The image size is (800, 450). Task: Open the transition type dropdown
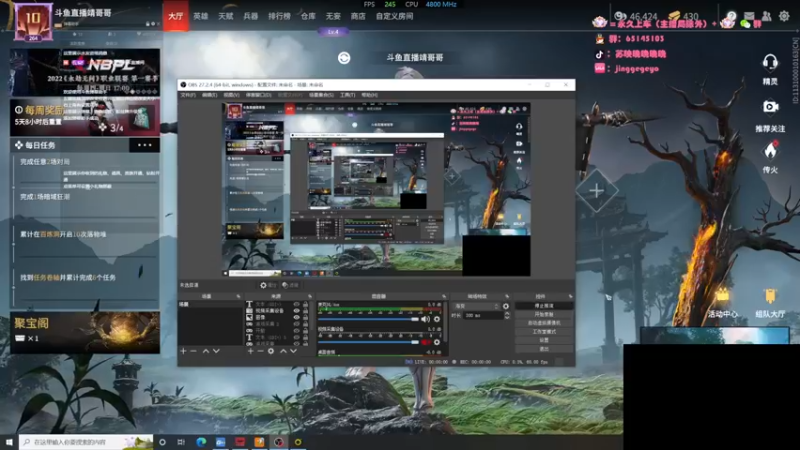click(476, 306)
